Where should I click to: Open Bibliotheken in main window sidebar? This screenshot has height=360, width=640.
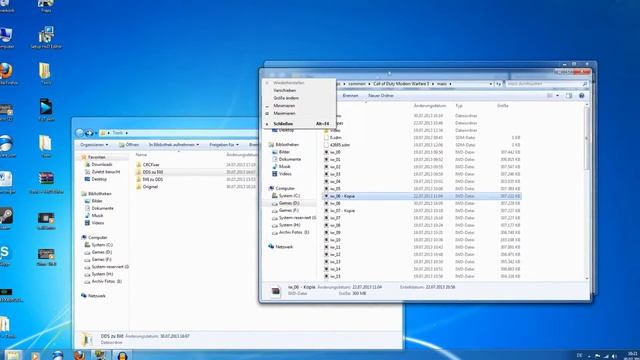click(x=287, y=144)
